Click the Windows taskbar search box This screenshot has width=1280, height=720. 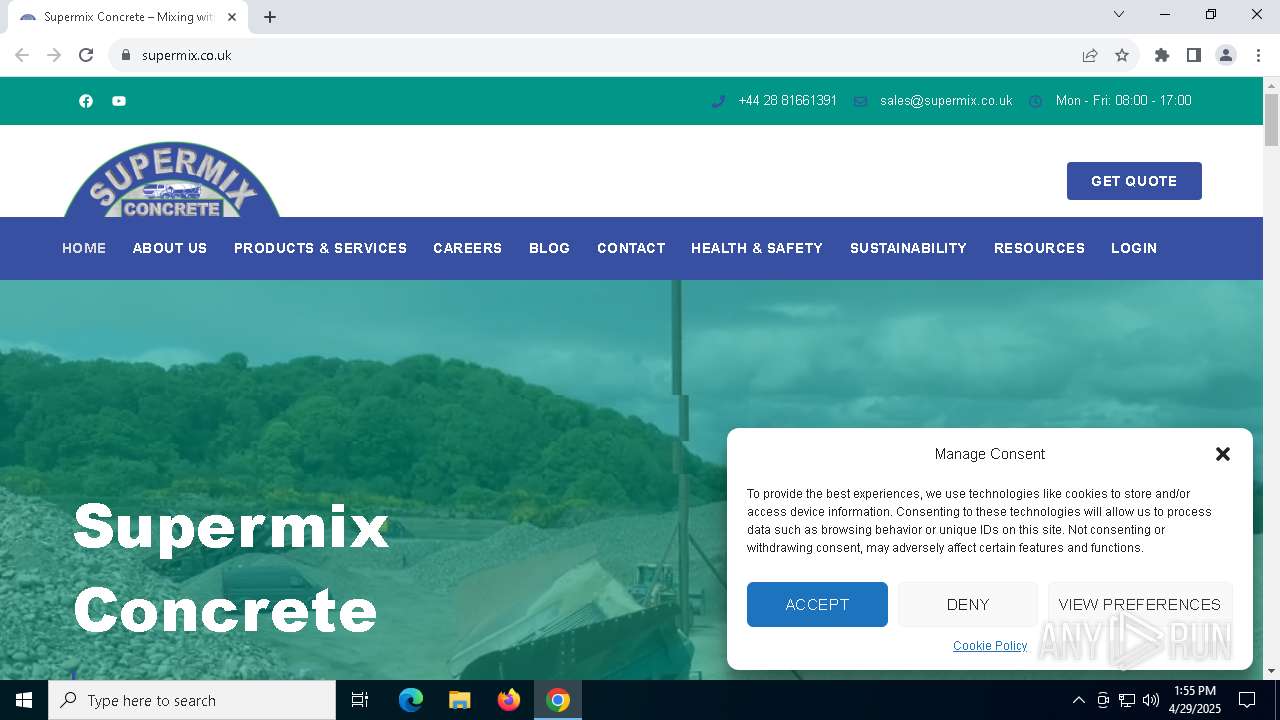click(x=192, y=700)
